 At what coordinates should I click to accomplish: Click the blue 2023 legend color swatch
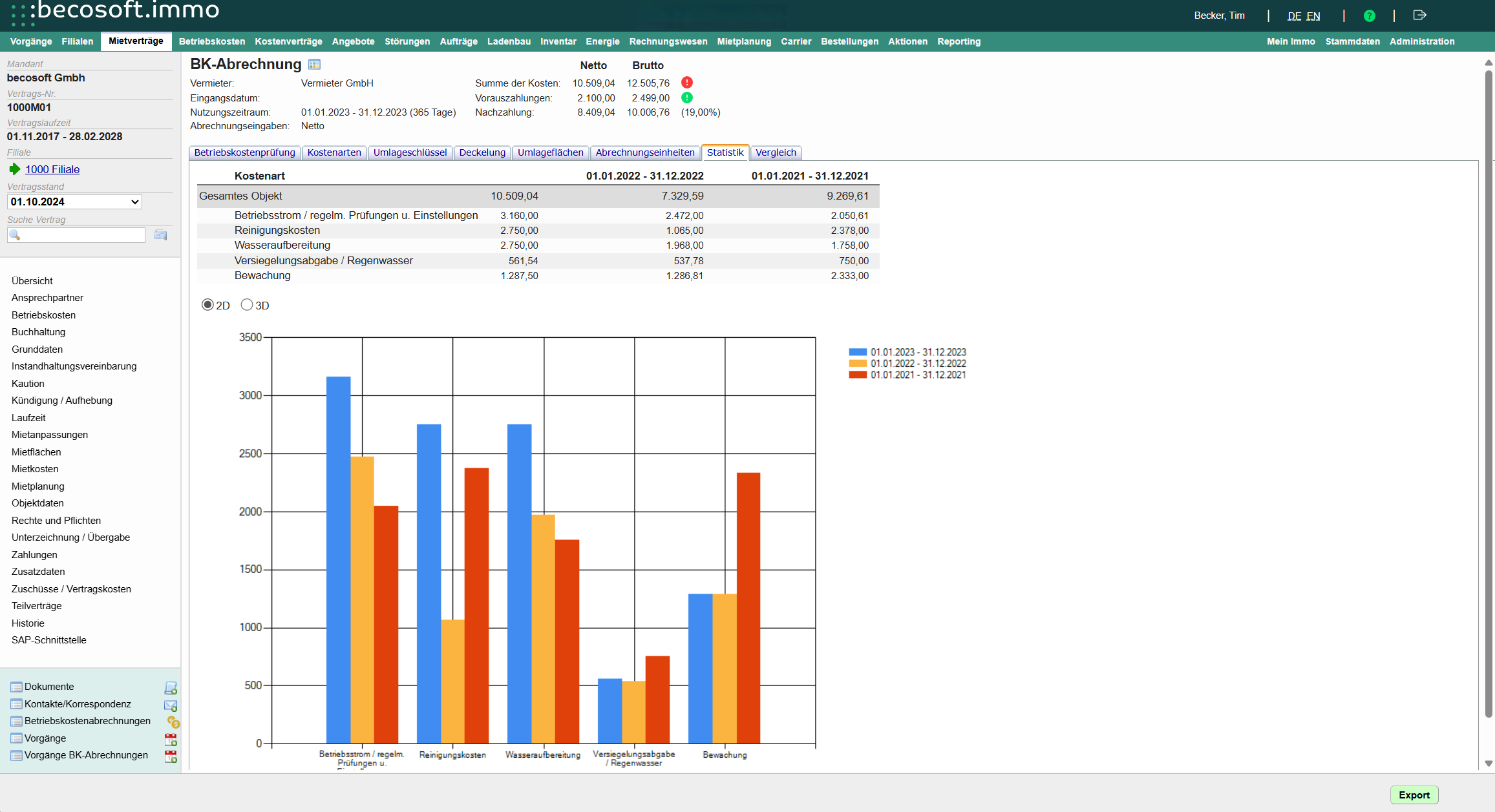[857, 352]
